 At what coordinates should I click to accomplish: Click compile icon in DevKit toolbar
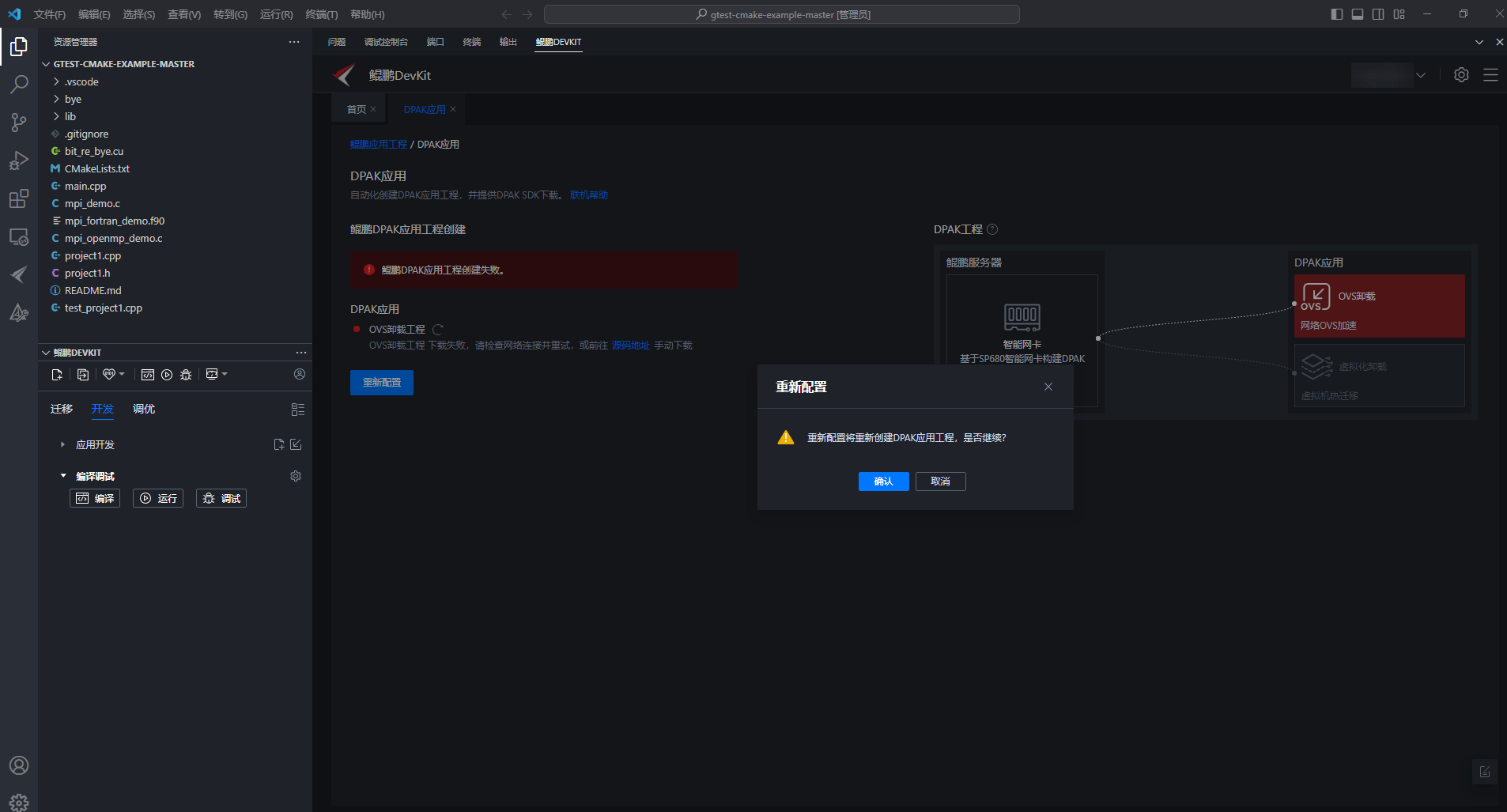[x=148, y=375]
